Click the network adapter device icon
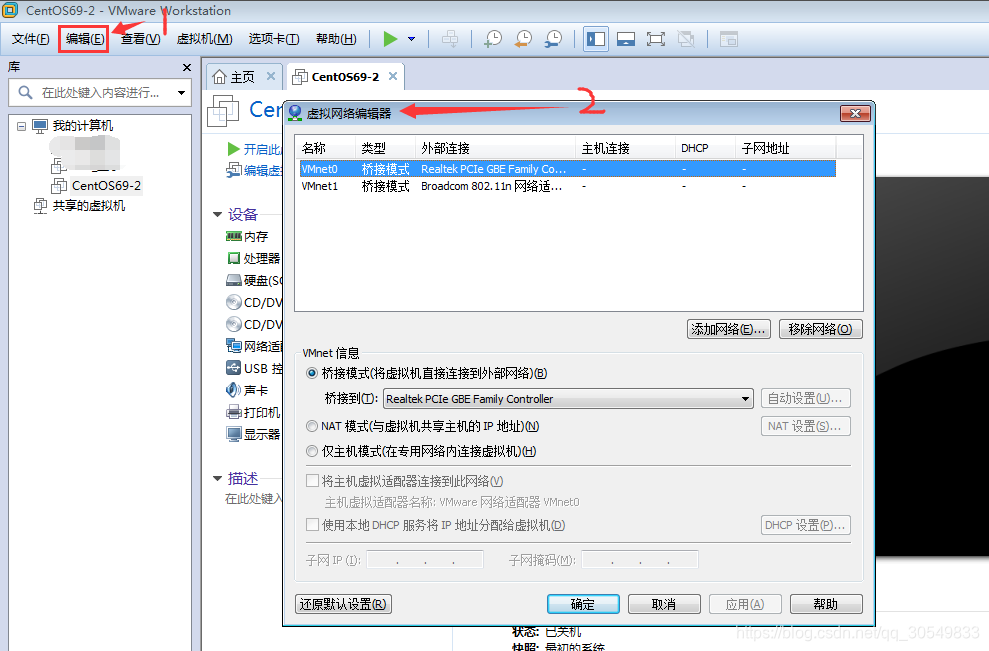 233,346
